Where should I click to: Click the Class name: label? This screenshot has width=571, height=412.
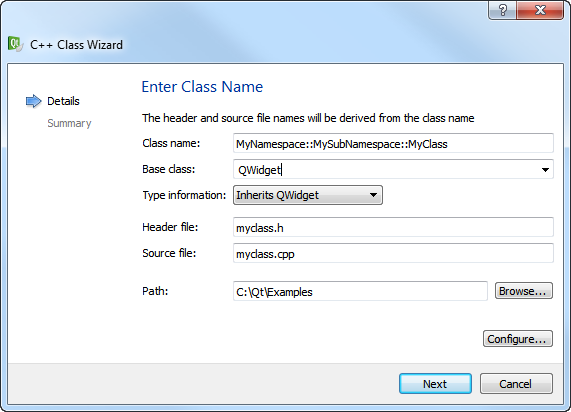click(171, 143)
